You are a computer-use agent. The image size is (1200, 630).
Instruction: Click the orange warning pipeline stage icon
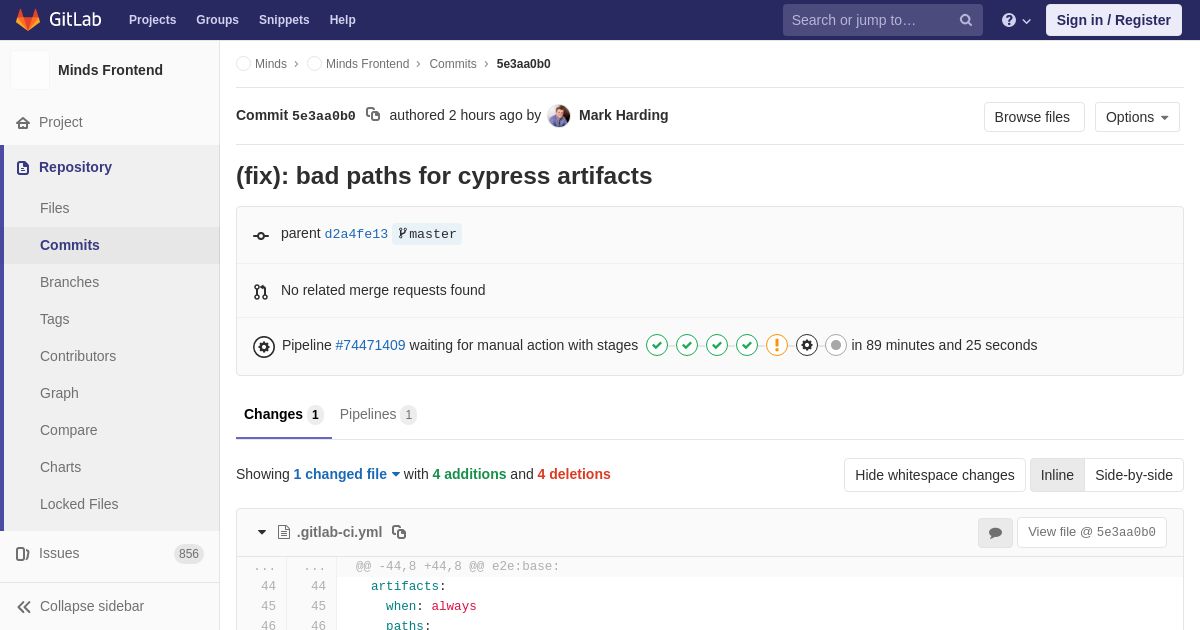point(777,345)
